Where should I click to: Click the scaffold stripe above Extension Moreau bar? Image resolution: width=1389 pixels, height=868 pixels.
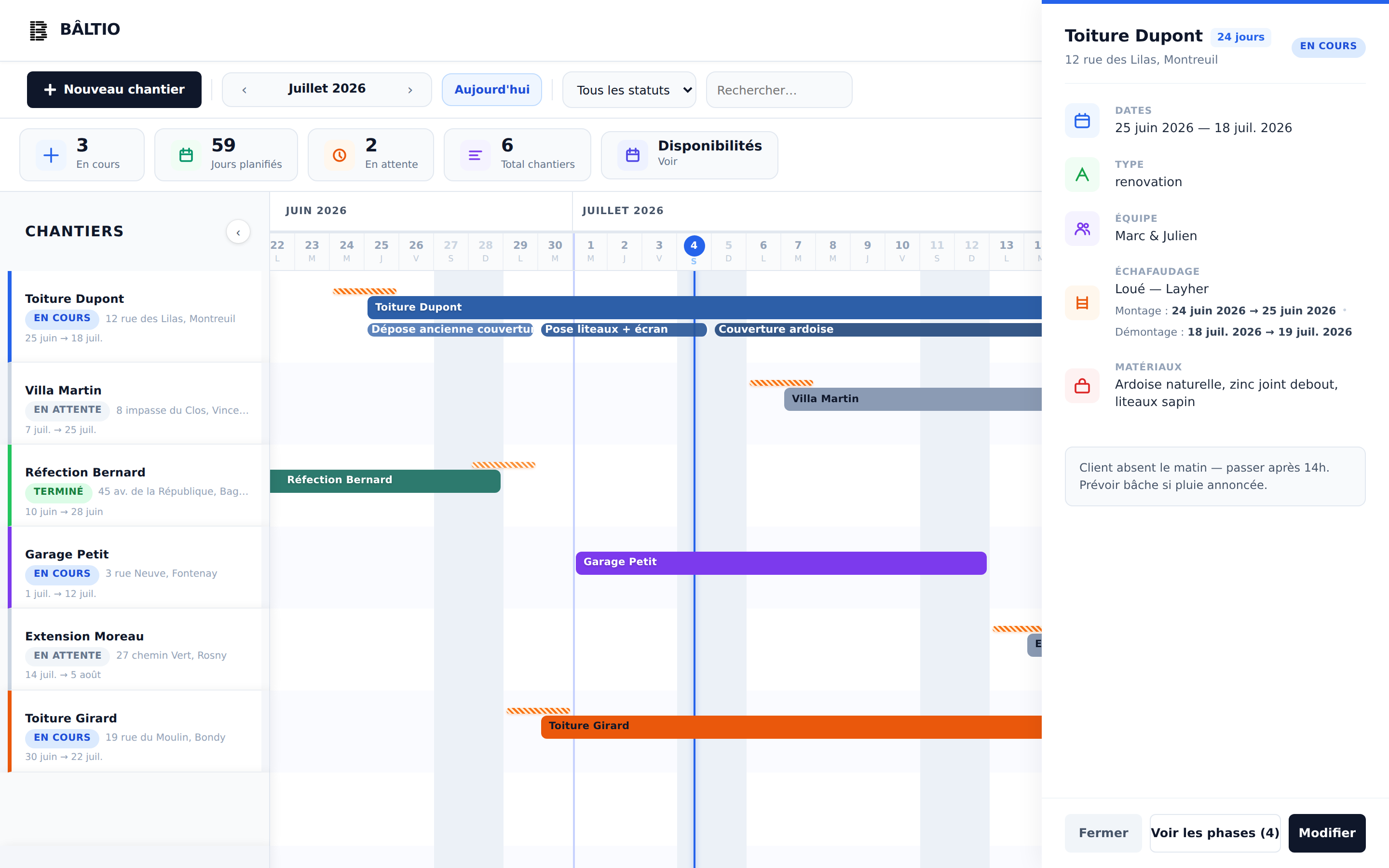1017,629
